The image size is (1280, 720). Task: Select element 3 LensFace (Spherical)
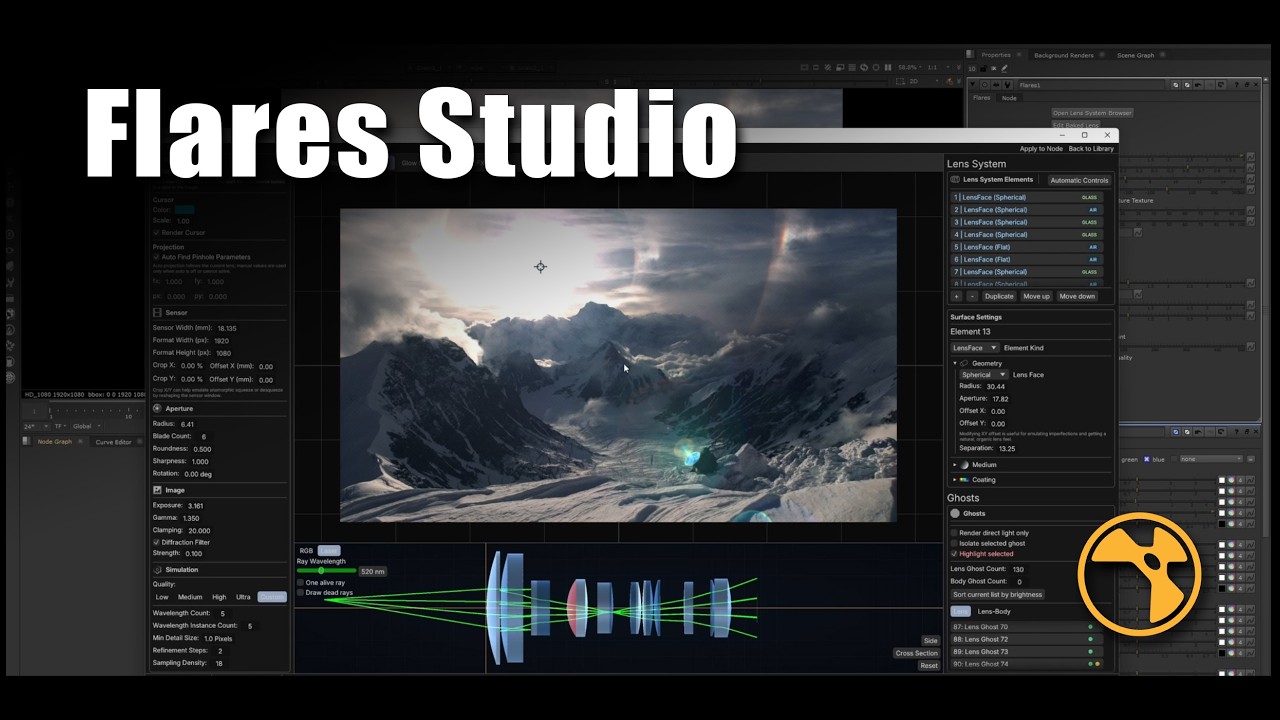[x=1027, y=223]
